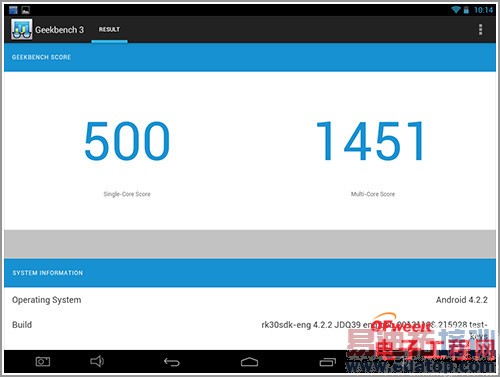Screen dimensions: 500x377
Task: Tap the 10:14 clock in status bar
Action: 483,10
